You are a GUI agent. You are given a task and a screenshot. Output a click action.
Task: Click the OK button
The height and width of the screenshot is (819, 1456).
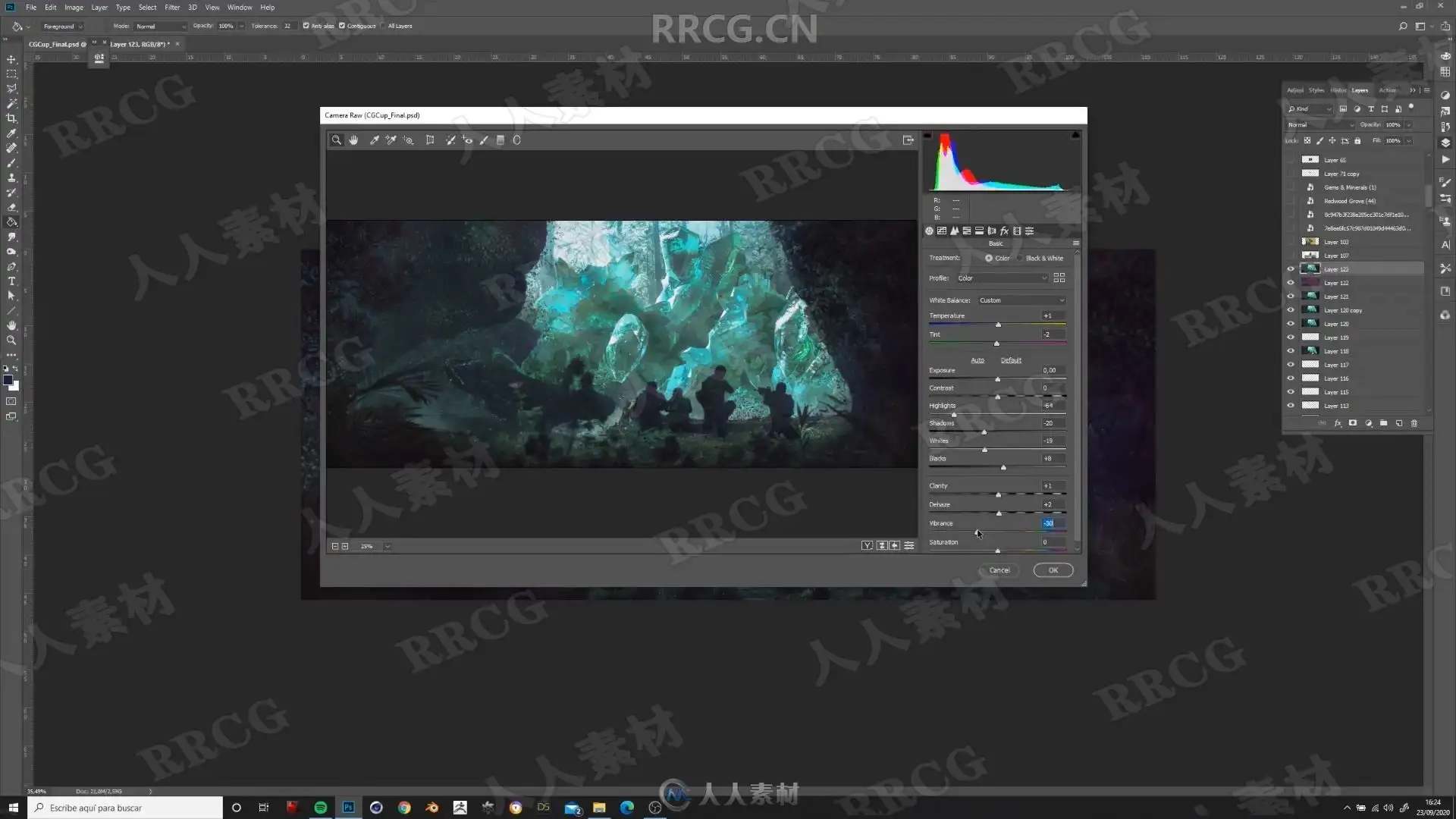pyautogui.click(x=1053, y=570)
